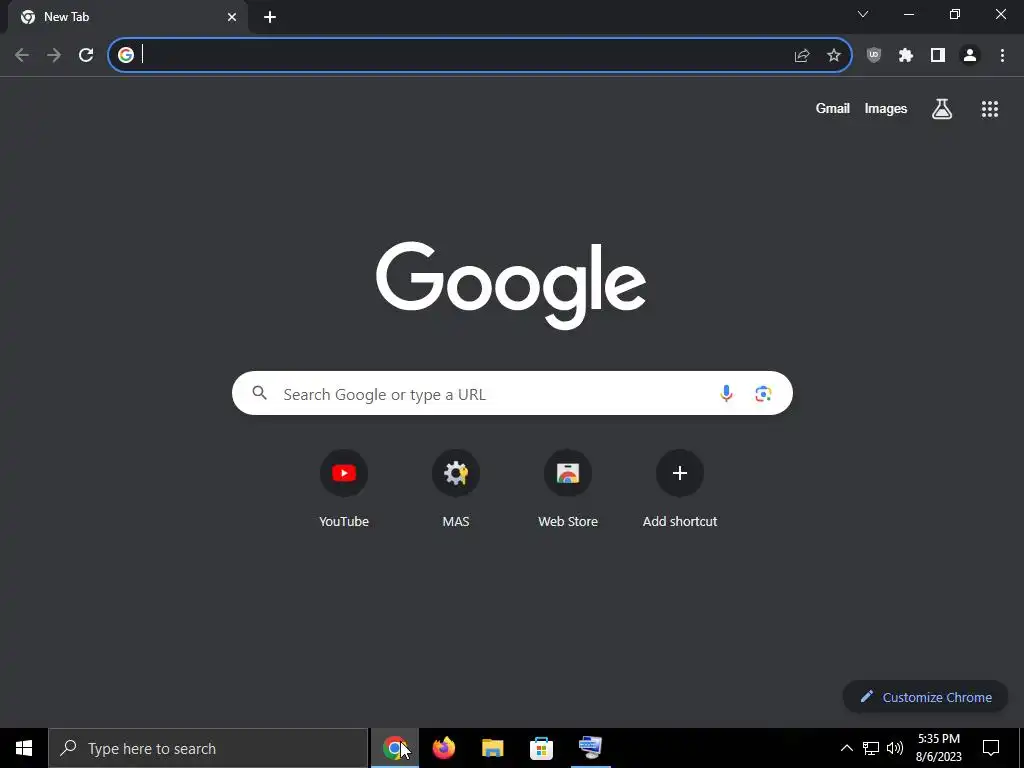Reload the page with the refresh icon
Viewport: 1024px width, 768px height.
86,56
